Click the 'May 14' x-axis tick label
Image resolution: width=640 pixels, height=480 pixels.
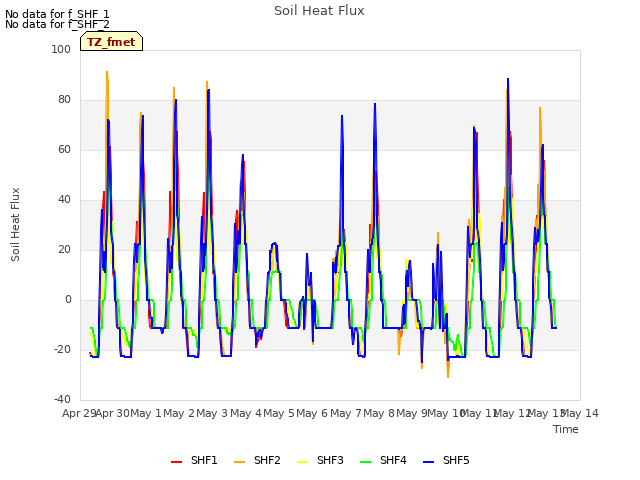tap(580, 413)
